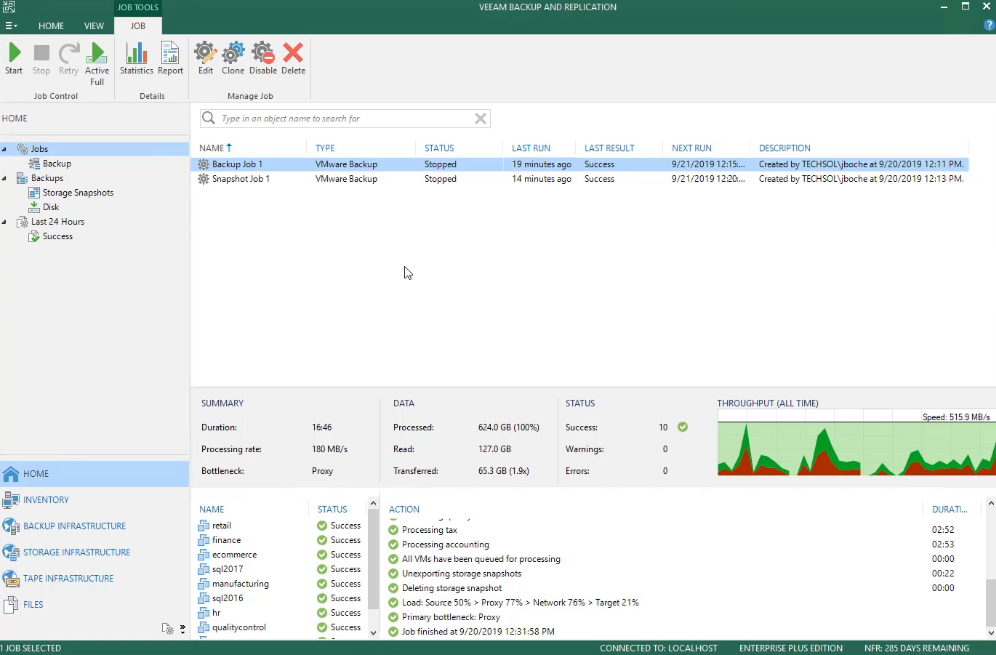Click 'Deleting storage snapshot' log entry
The height and width of the screenshot is (655, 996).
coord(452,588)
